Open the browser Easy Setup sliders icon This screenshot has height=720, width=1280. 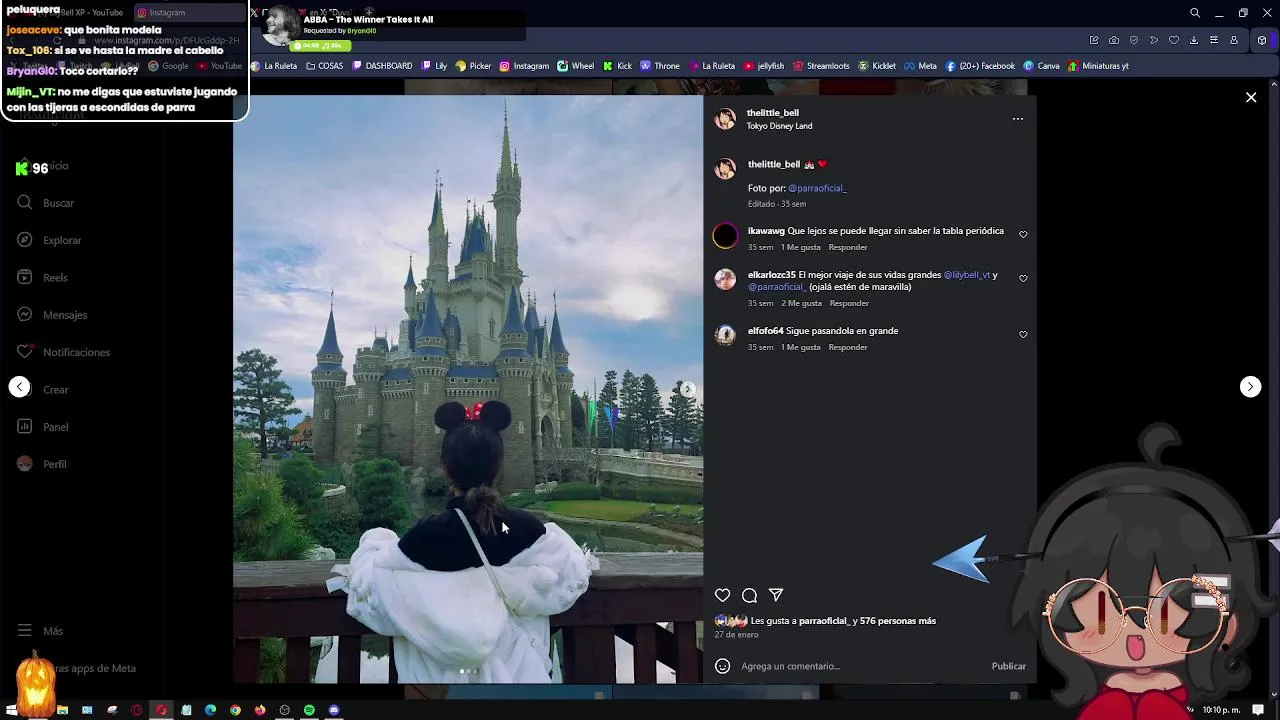[1214, 40]
